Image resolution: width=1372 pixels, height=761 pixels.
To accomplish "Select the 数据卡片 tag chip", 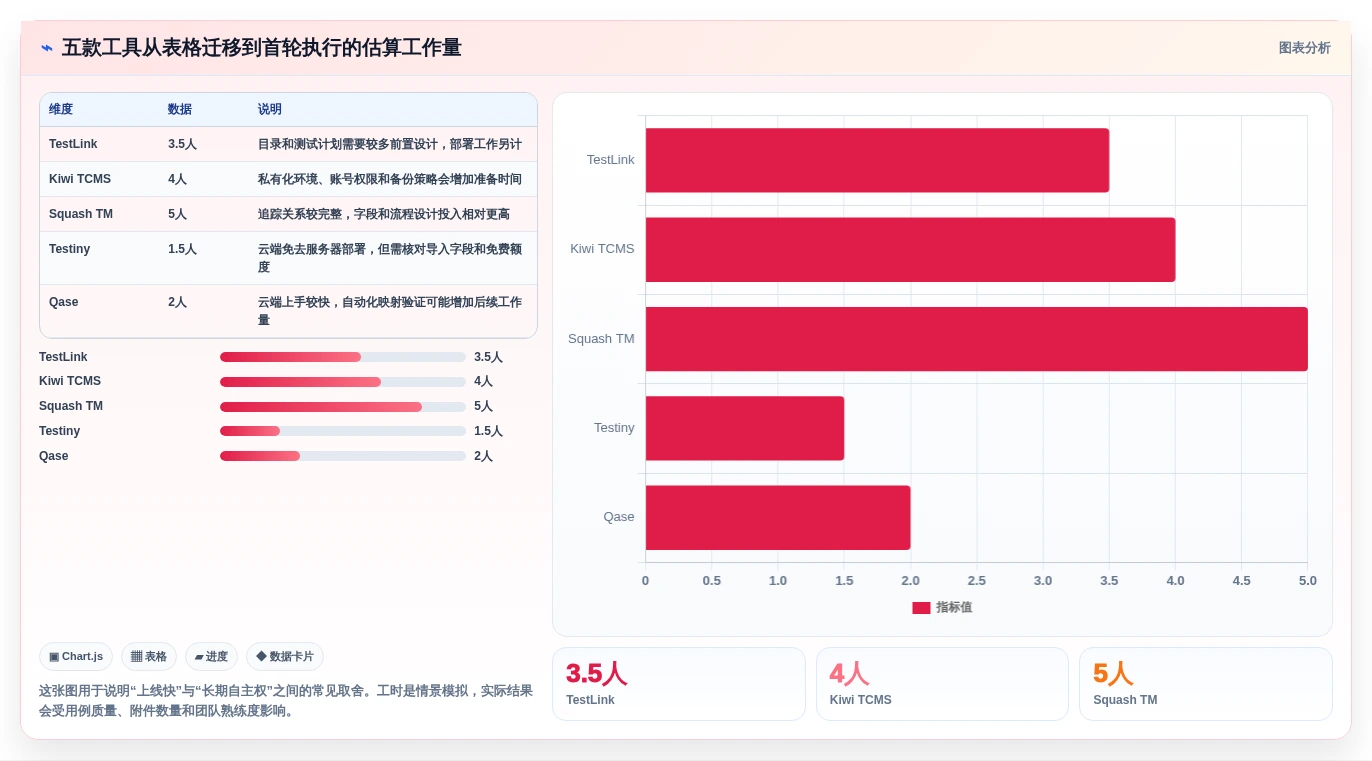I will [285, 657].
